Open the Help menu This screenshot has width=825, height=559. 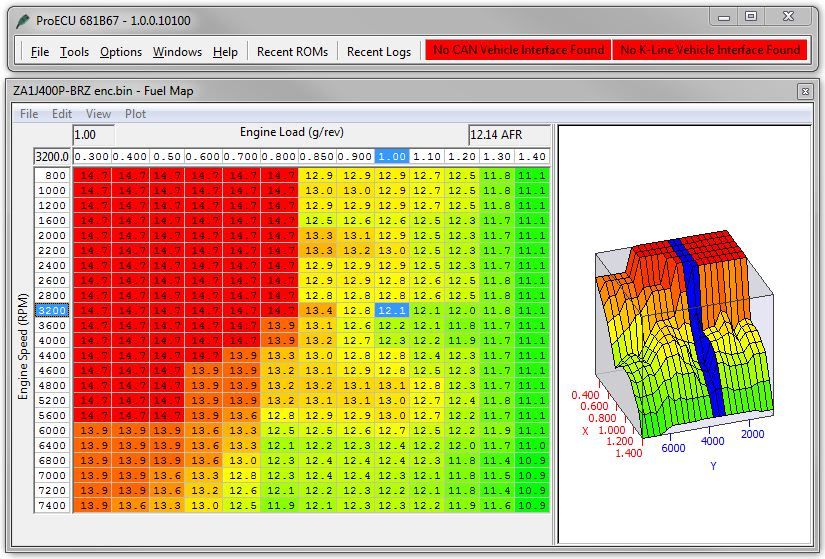(x=225, y=51)
